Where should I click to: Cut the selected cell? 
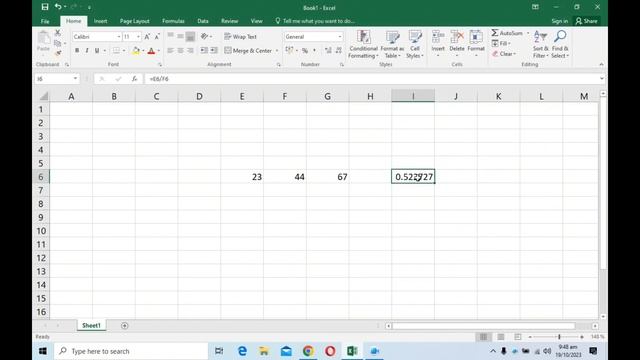[x=58, y=33]
